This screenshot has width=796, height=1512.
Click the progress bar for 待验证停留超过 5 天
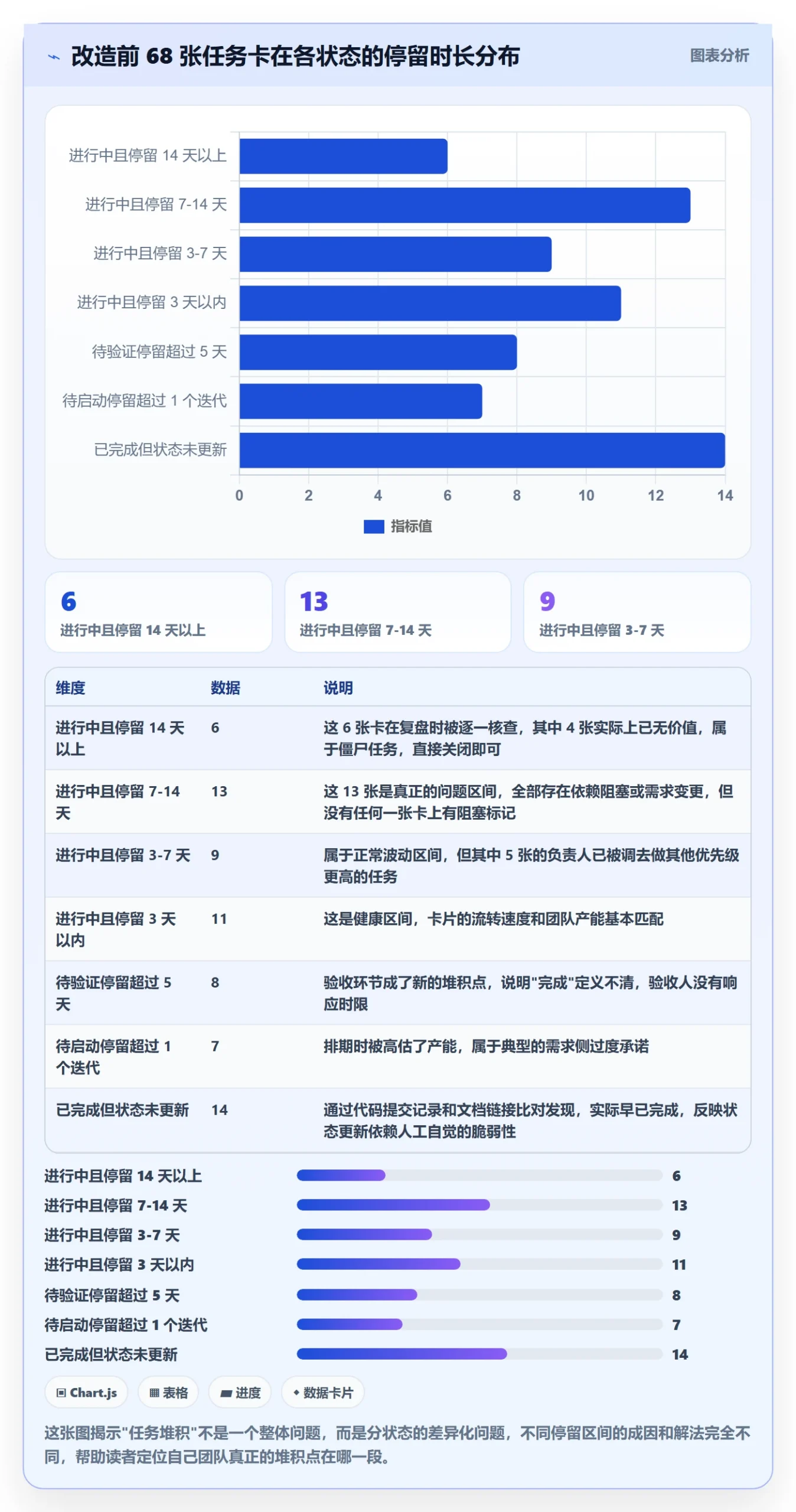(479, 1295)
